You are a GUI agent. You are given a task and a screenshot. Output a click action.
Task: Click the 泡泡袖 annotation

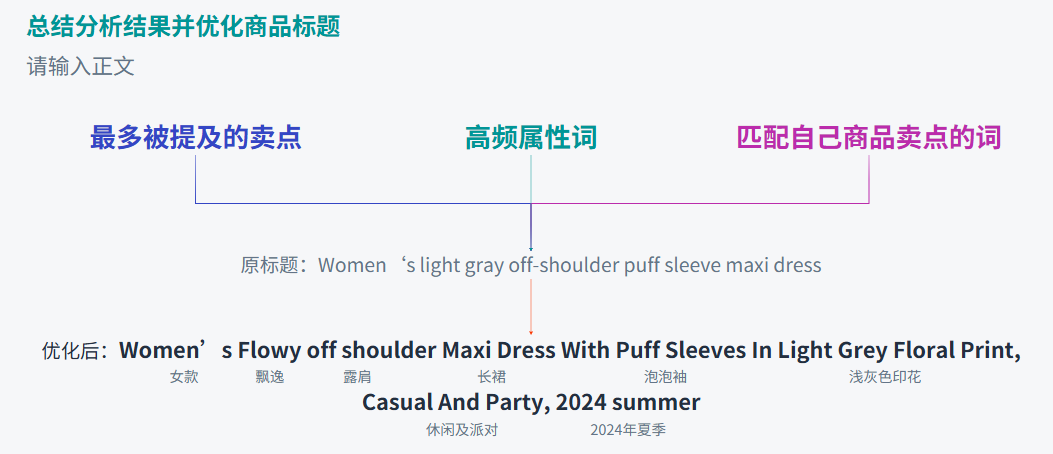[665, 377]
